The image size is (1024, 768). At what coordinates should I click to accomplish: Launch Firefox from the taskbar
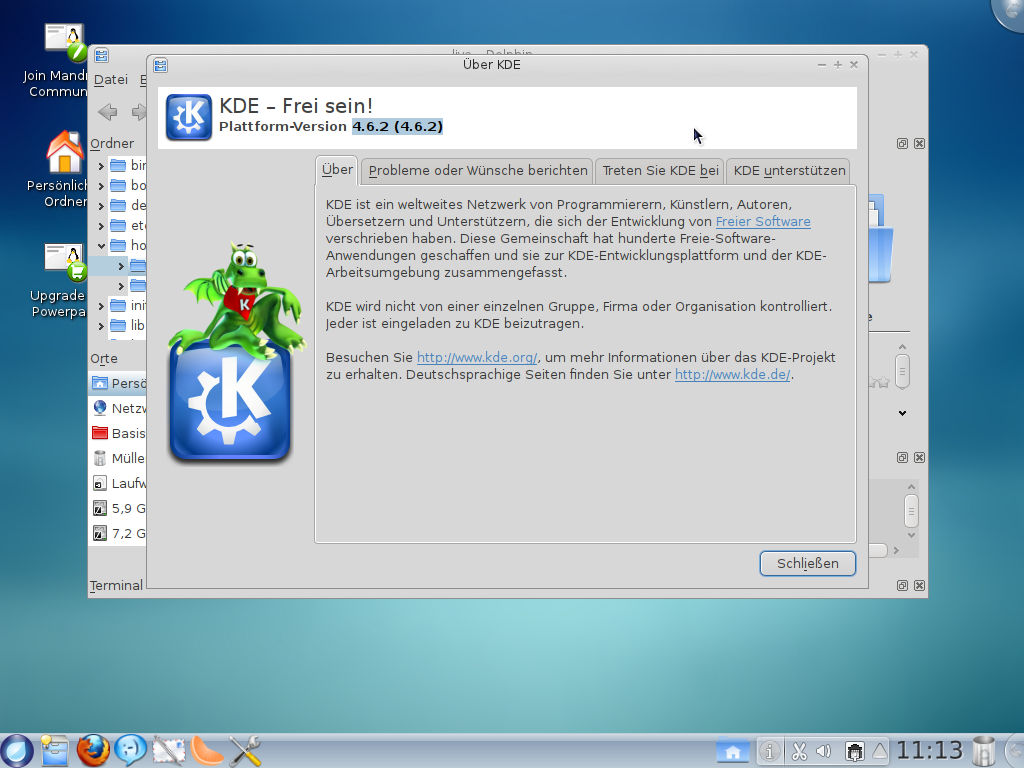pyautogui.click(x=93, y=751)
